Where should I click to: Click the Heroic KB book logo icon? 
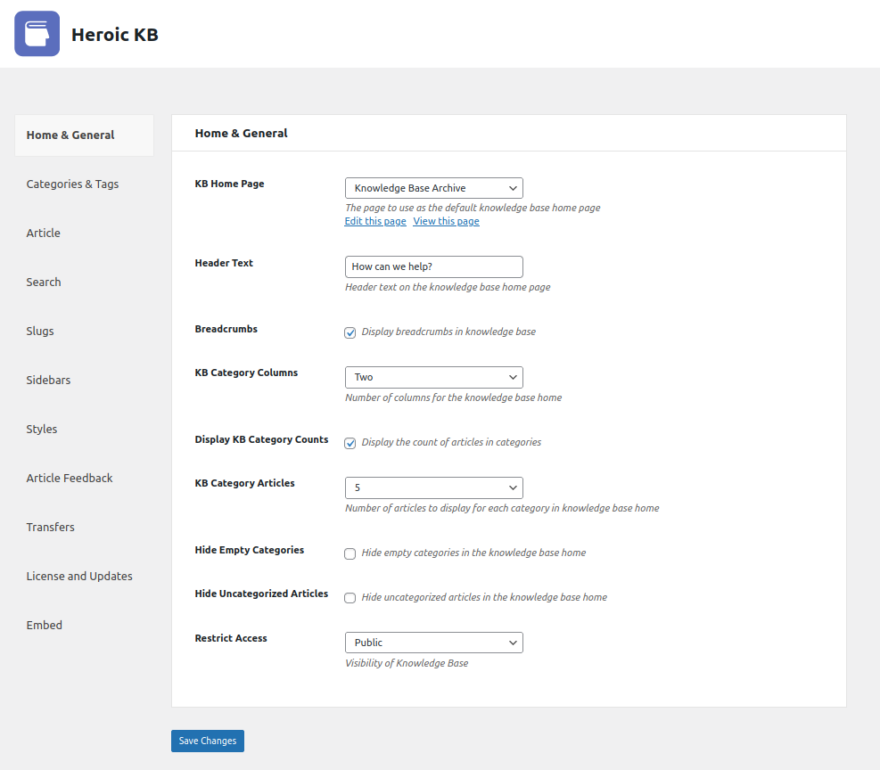(x=35, y=33)
